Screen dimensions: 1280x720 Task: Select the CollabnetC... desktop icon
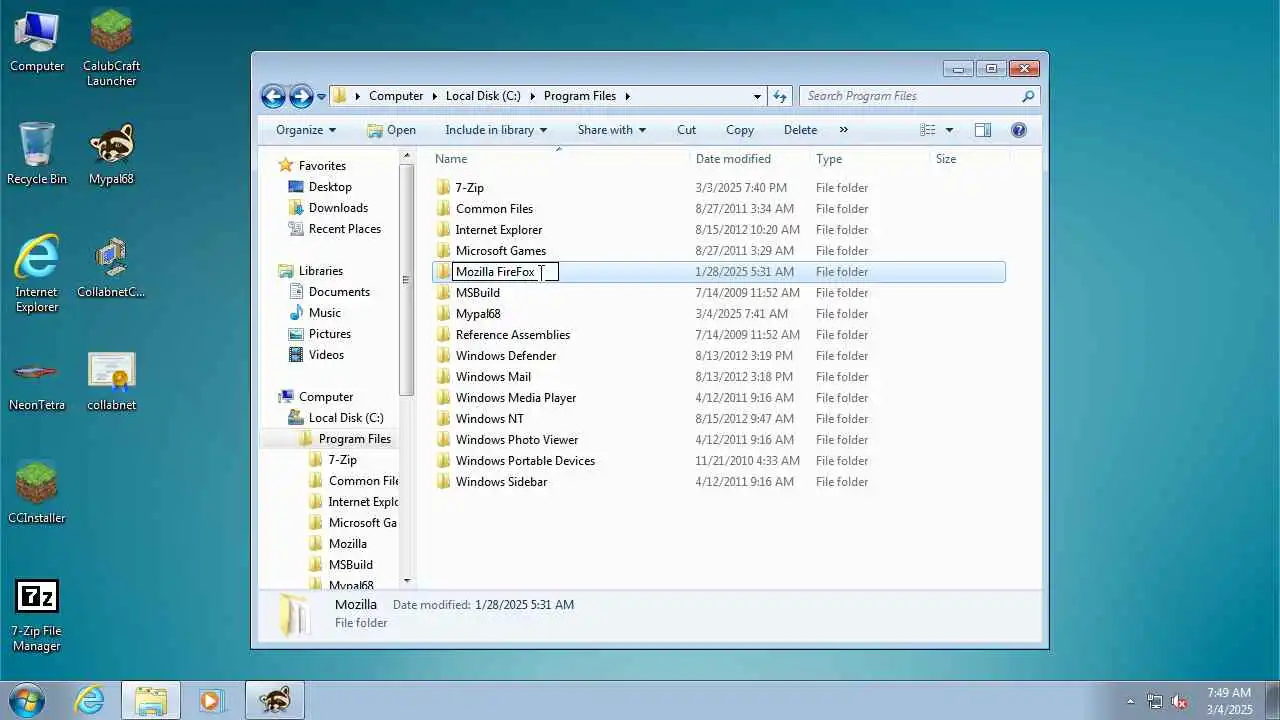click(111, 267)
